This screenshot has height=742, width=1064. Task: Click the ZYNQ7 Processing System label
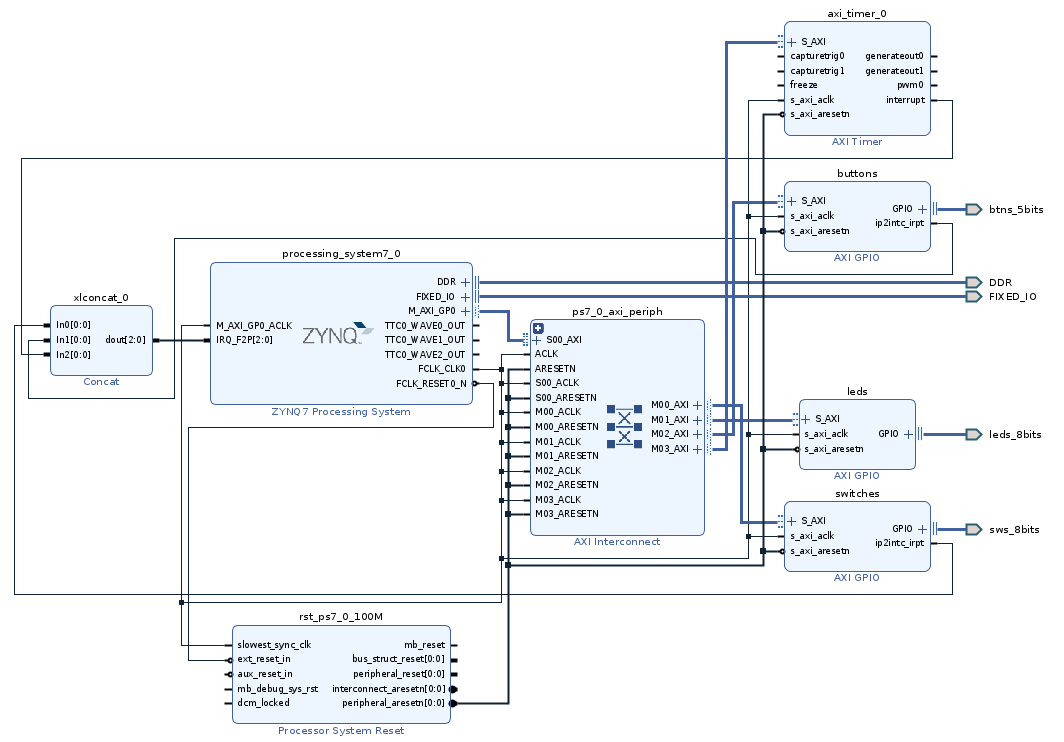point(341,411)
